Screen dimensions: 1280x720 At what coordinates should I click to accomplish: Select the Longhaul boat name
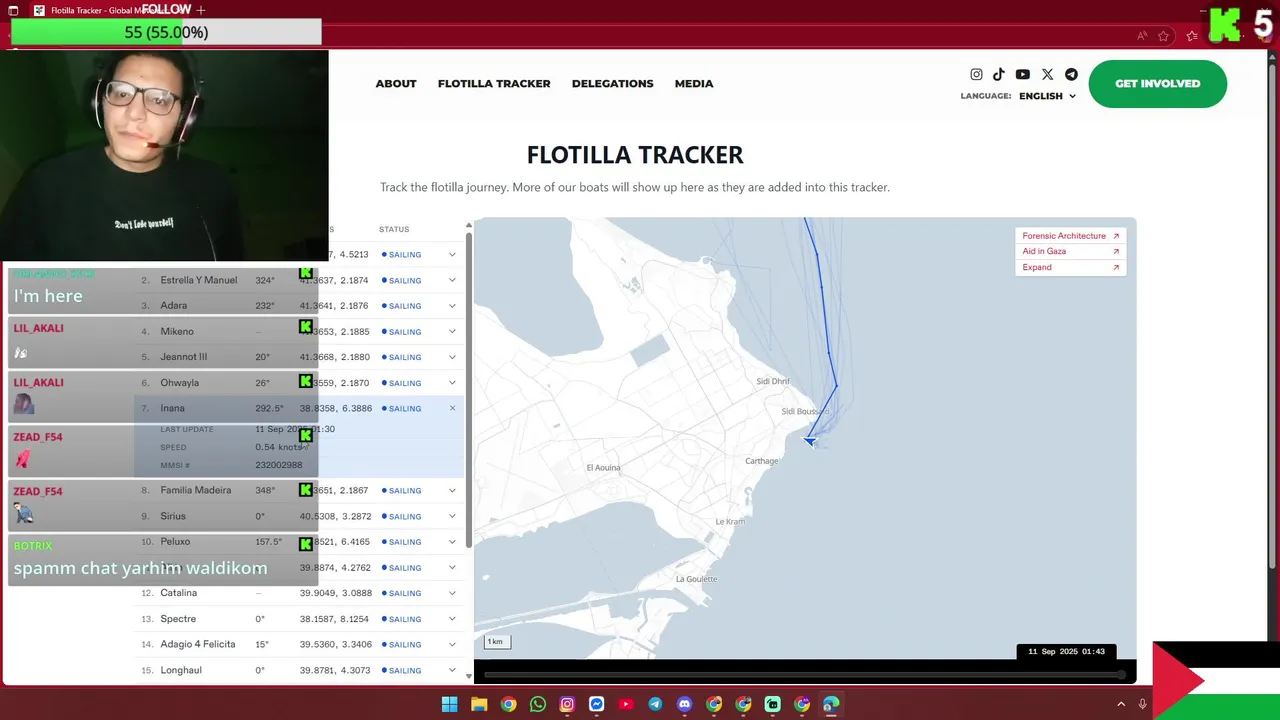point(181,670)
